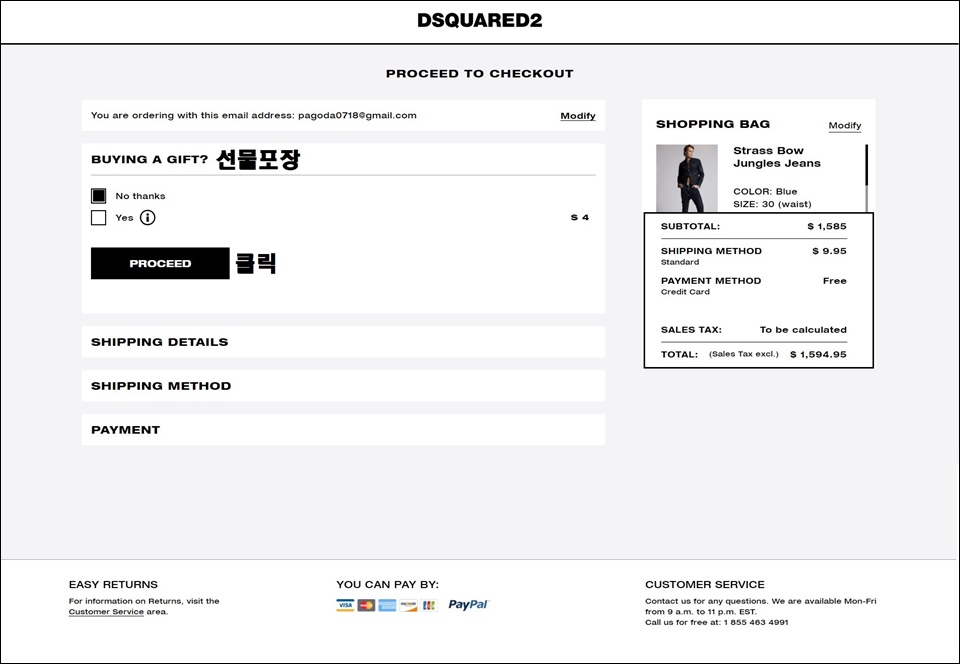Click the shipping cost $ 9.95

point(829,251)
